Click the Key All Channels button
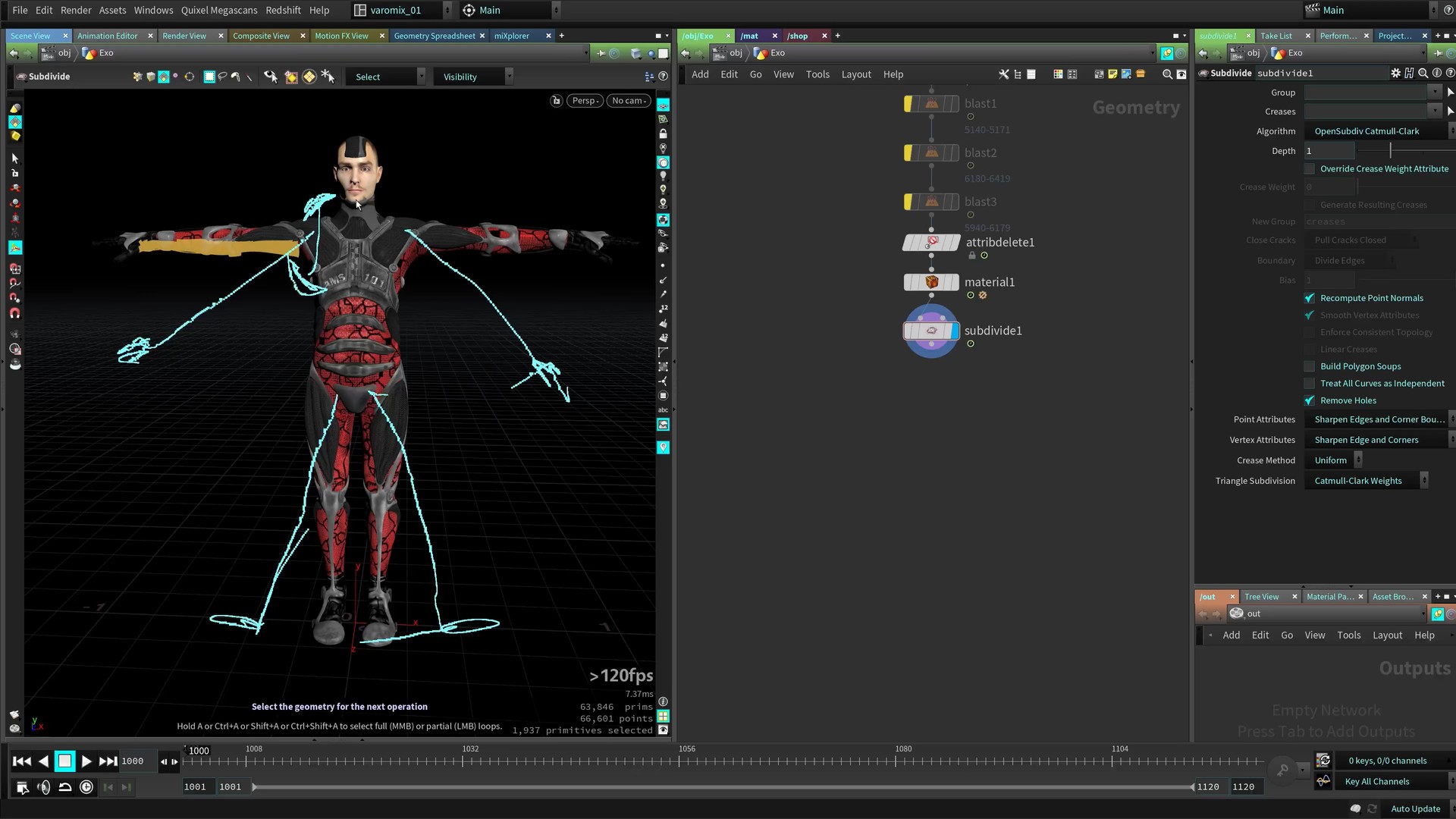The height and width of the screenshot is (819, 1456). tap(1376, 781)
